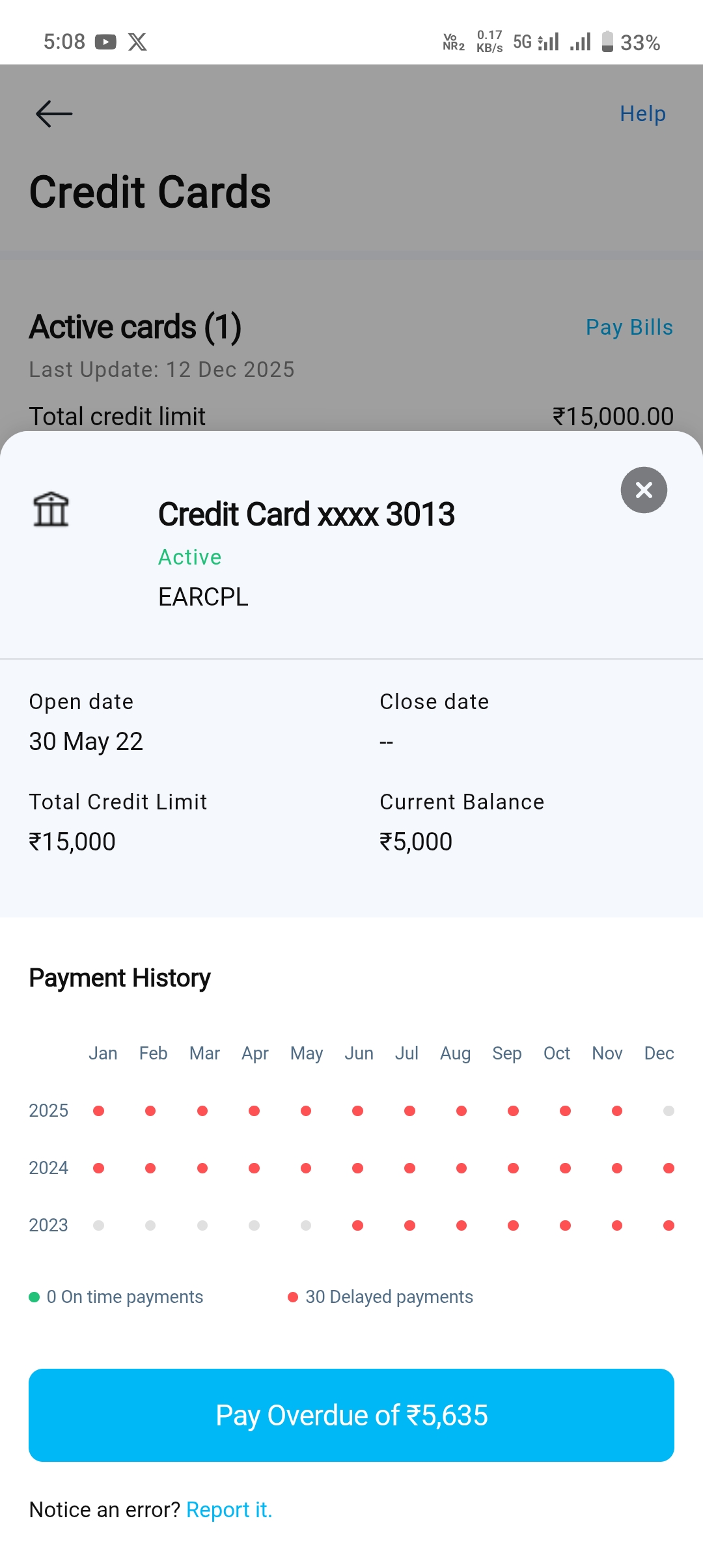703x1568 pixels.
Task: Tap the red Delayed payments legend dot
Action: pos(293,1297)
